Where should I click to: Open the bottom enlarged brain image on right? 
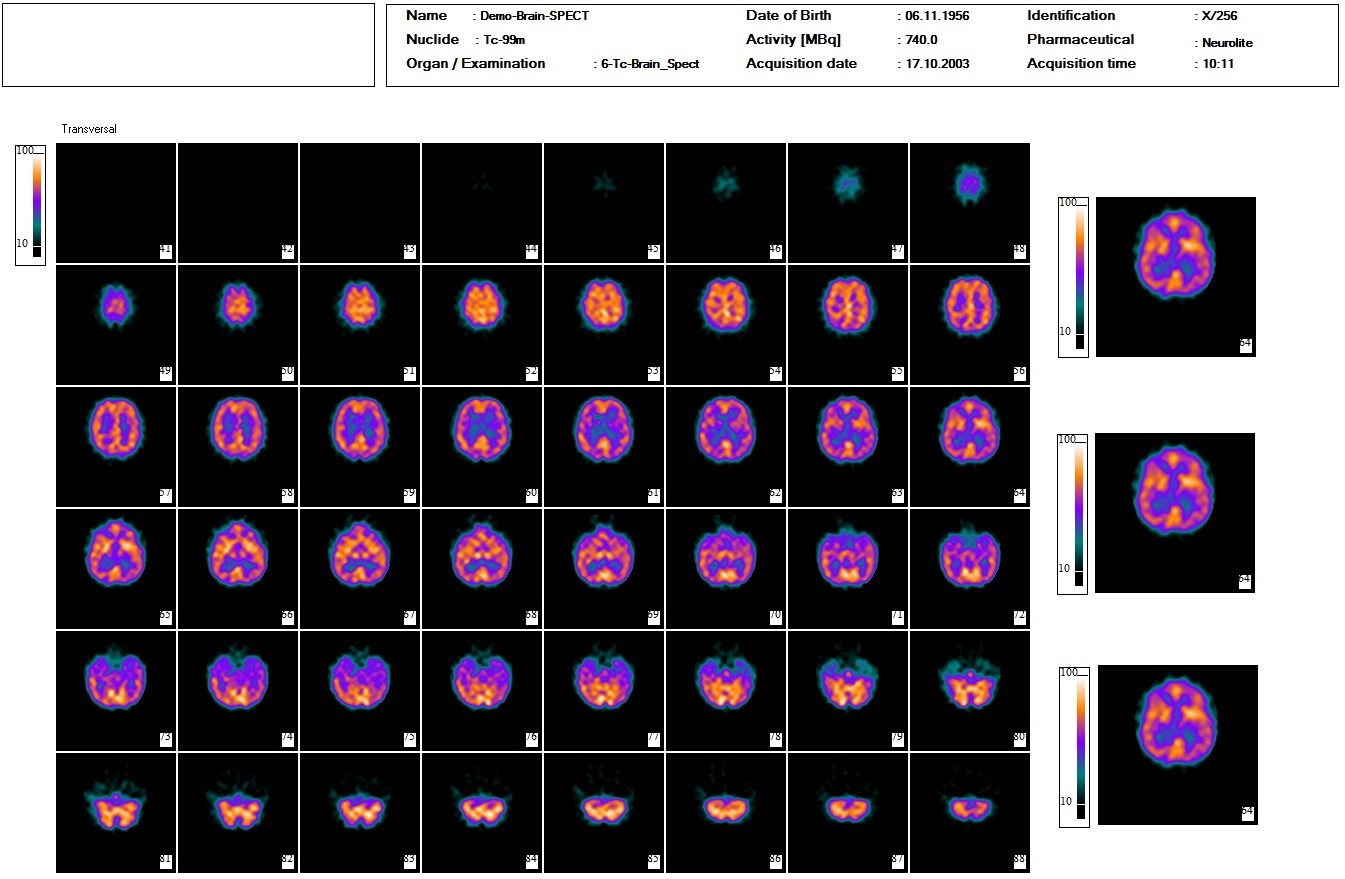1177,744
